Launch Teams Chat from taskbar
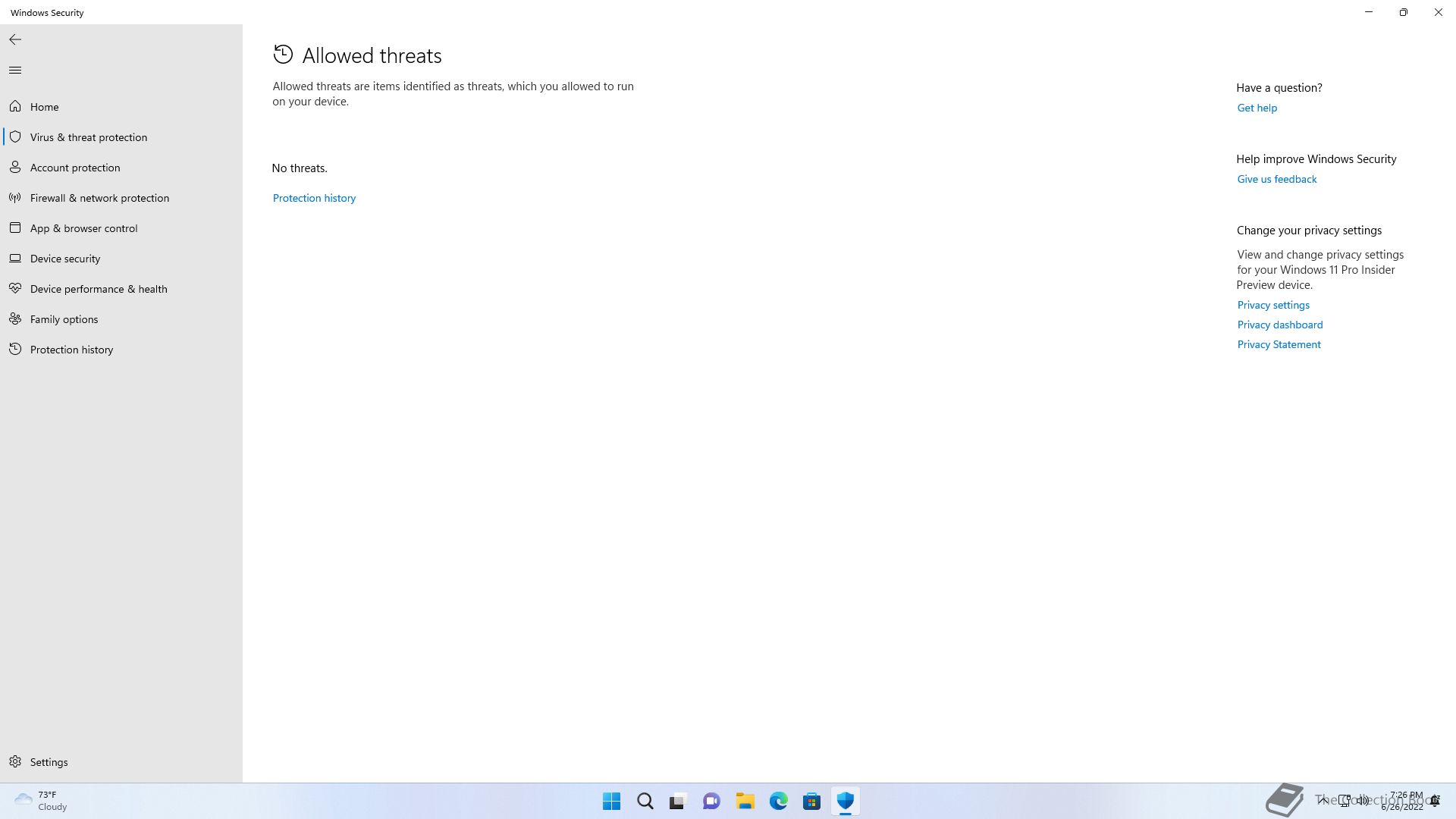1456x819 pixels. (711, 801)
